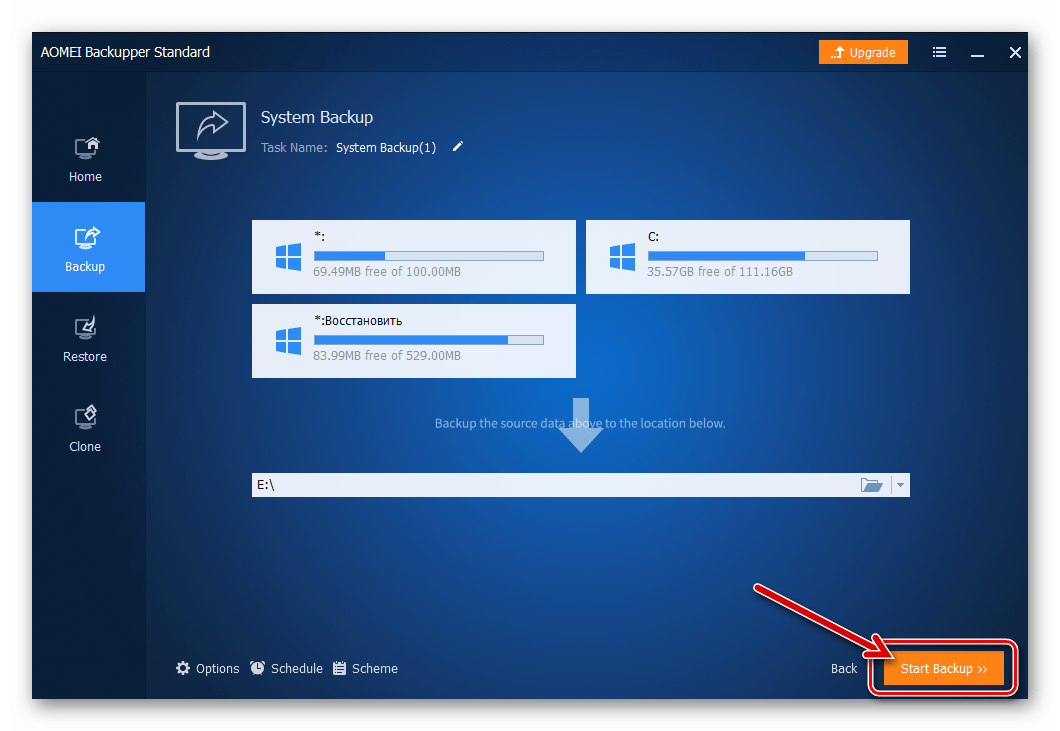Viewport: 1060px width, 731px height.
Task: Click the AOMEI Backupper Standard title
Action: pos(125,52)
